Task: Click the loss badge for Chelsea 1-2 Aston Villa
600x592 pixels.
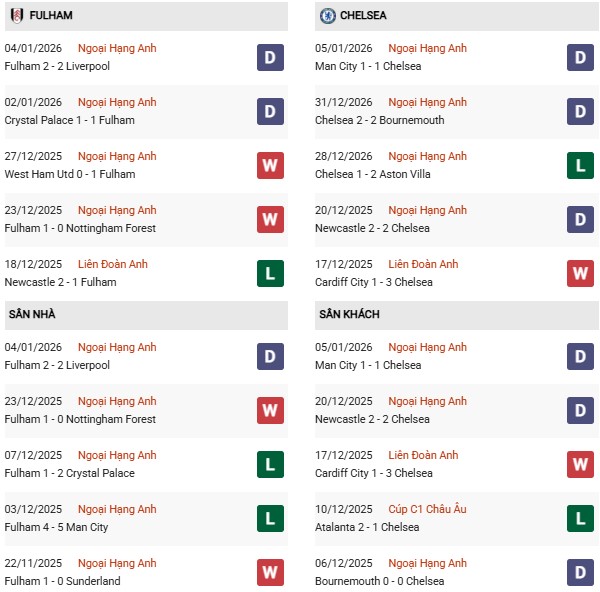Action: coord(581,165)
